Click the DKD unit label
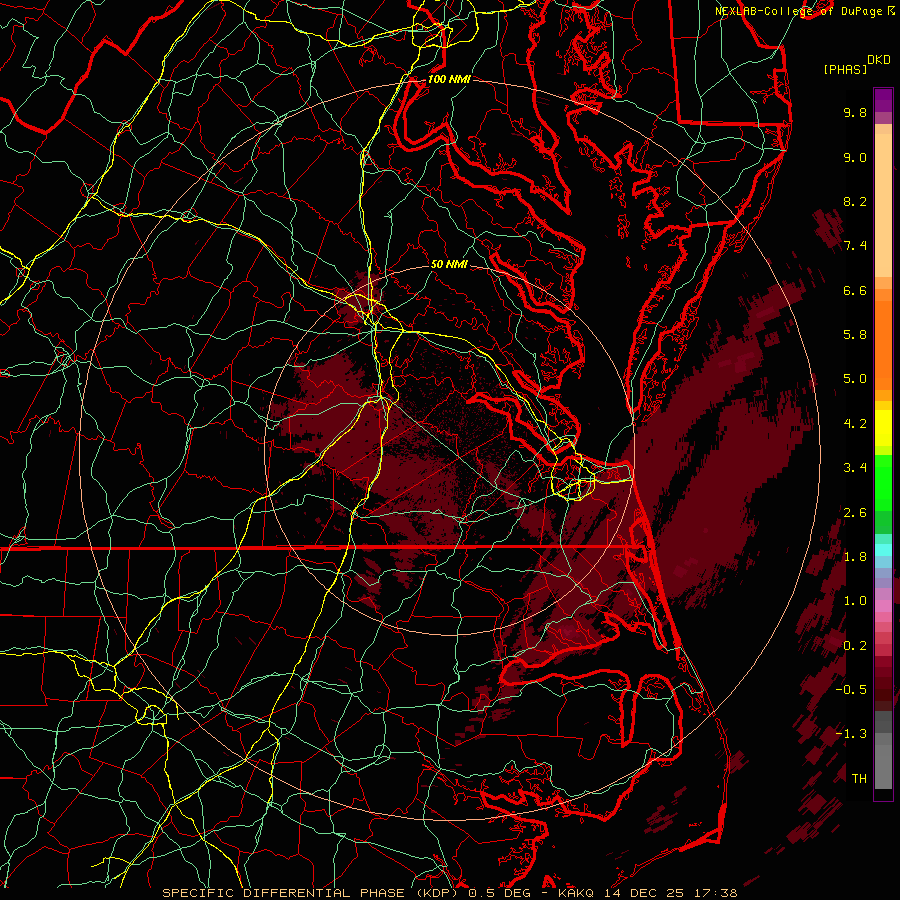900x900 pixels. [879, 59]
